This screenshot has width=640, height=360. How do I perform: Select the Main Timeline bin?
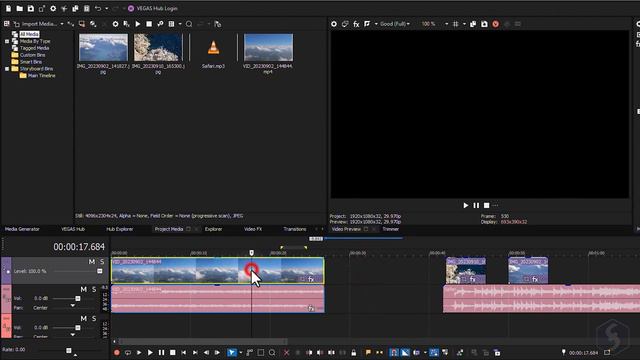[x=41, y=76]
